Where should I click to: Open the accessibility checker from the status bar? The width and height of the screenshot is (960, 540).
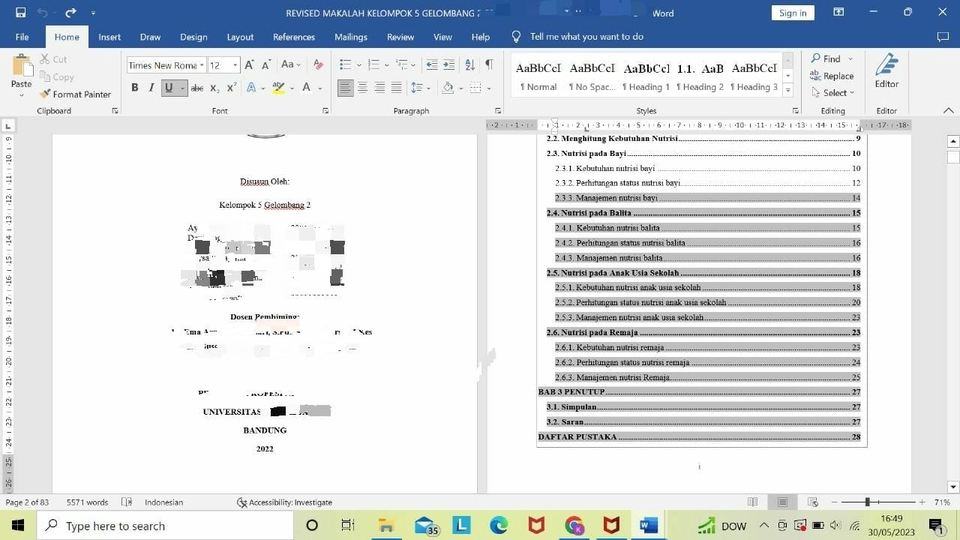click(285, 502)
